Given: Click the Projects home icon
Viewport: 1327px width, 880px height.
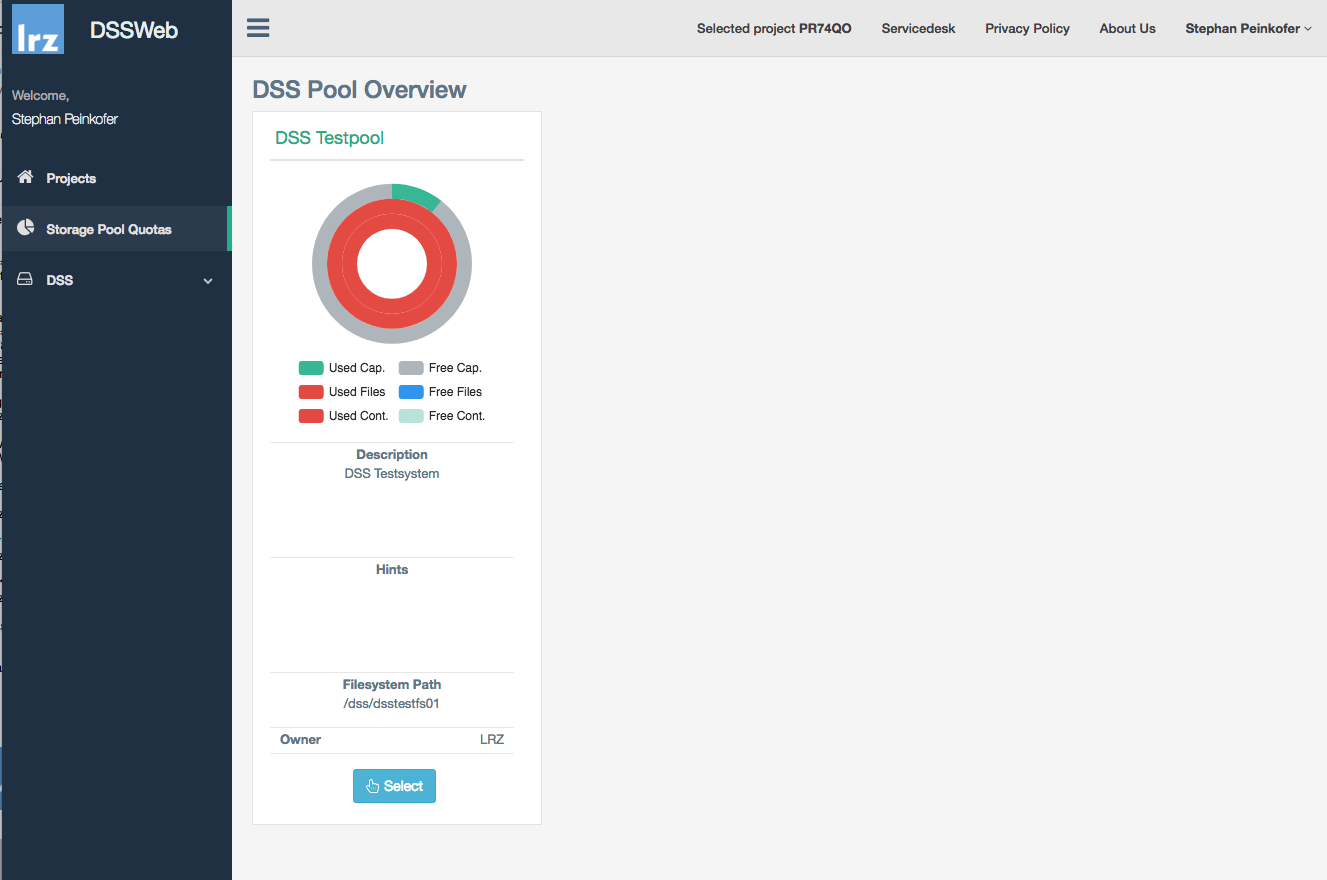Looking at the screenshot, I should [26, 178].
